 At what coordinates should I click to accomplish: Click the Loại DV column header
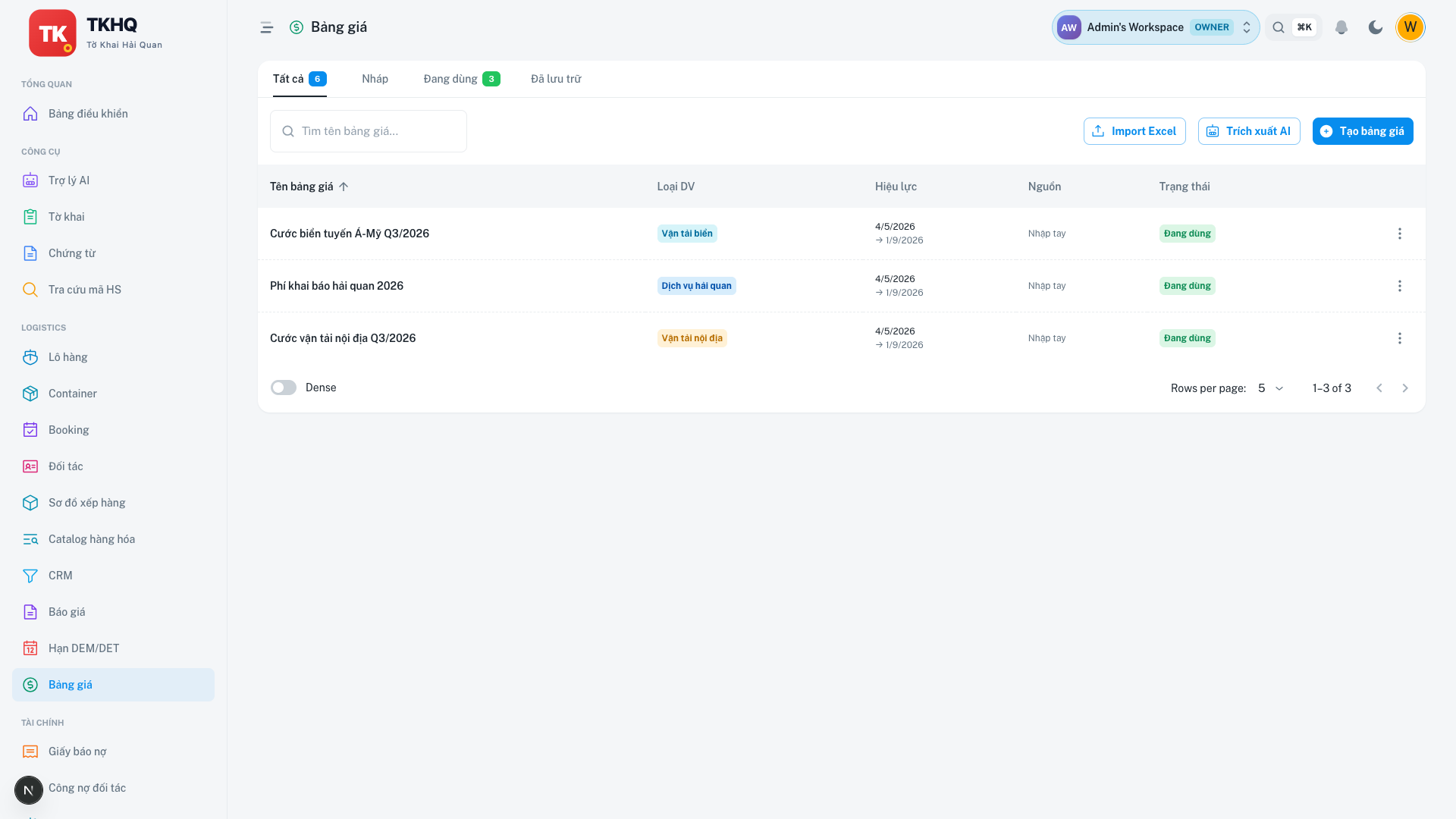pos(676,187)
